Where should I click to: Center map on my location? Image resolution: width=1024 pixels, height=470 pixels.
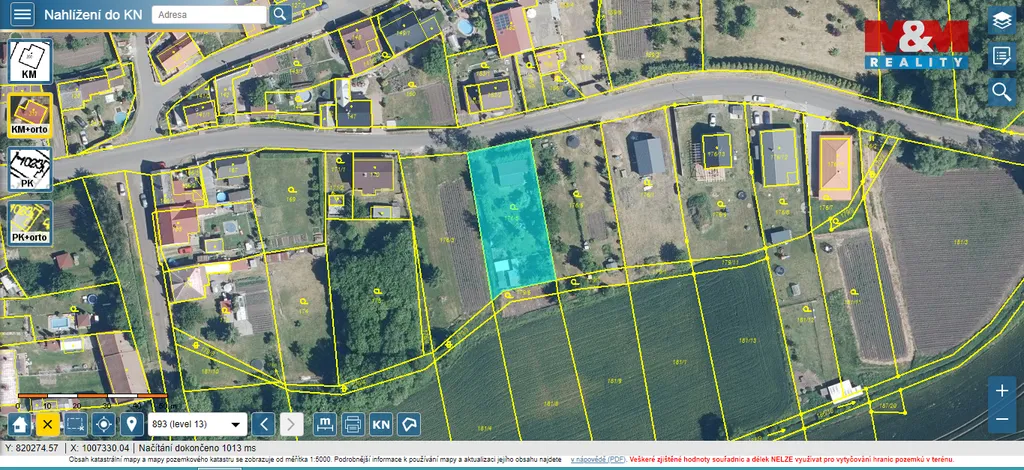(x=103, y=424)
